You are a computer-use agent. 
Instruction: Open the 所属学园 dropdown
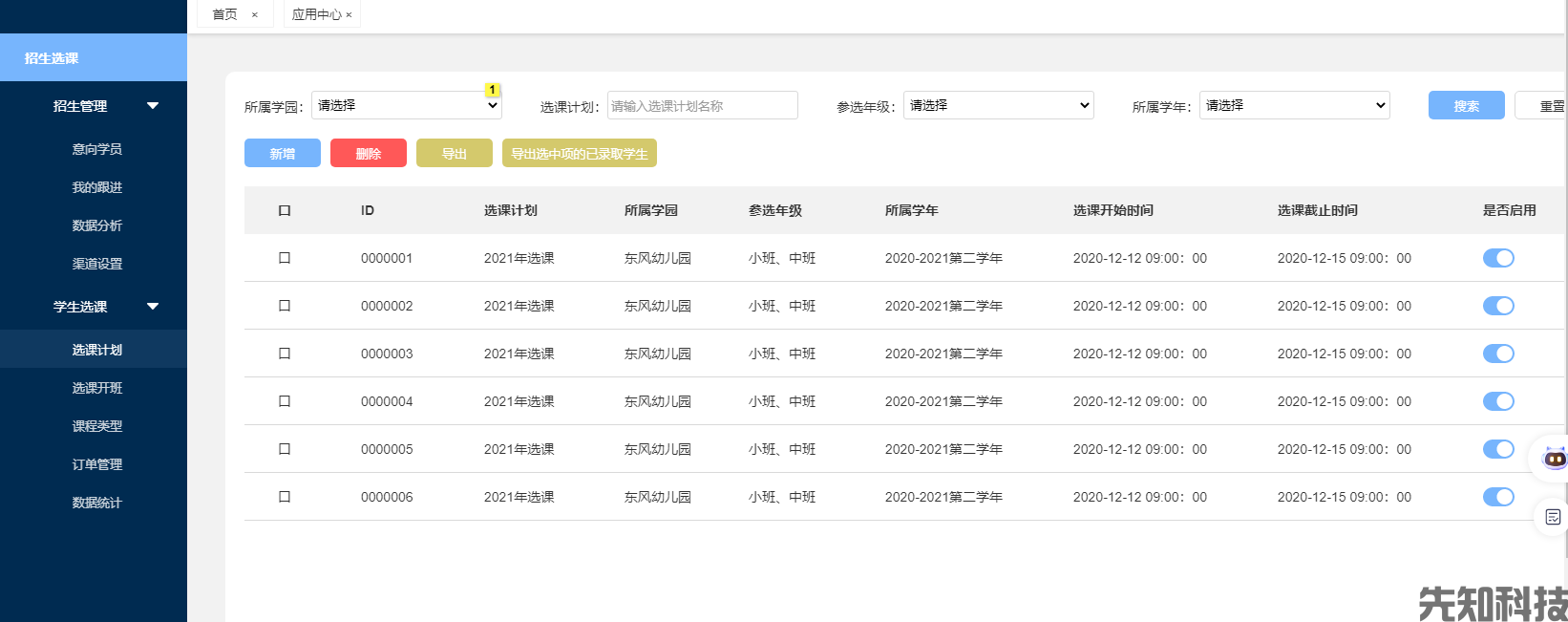pos(407,105)
